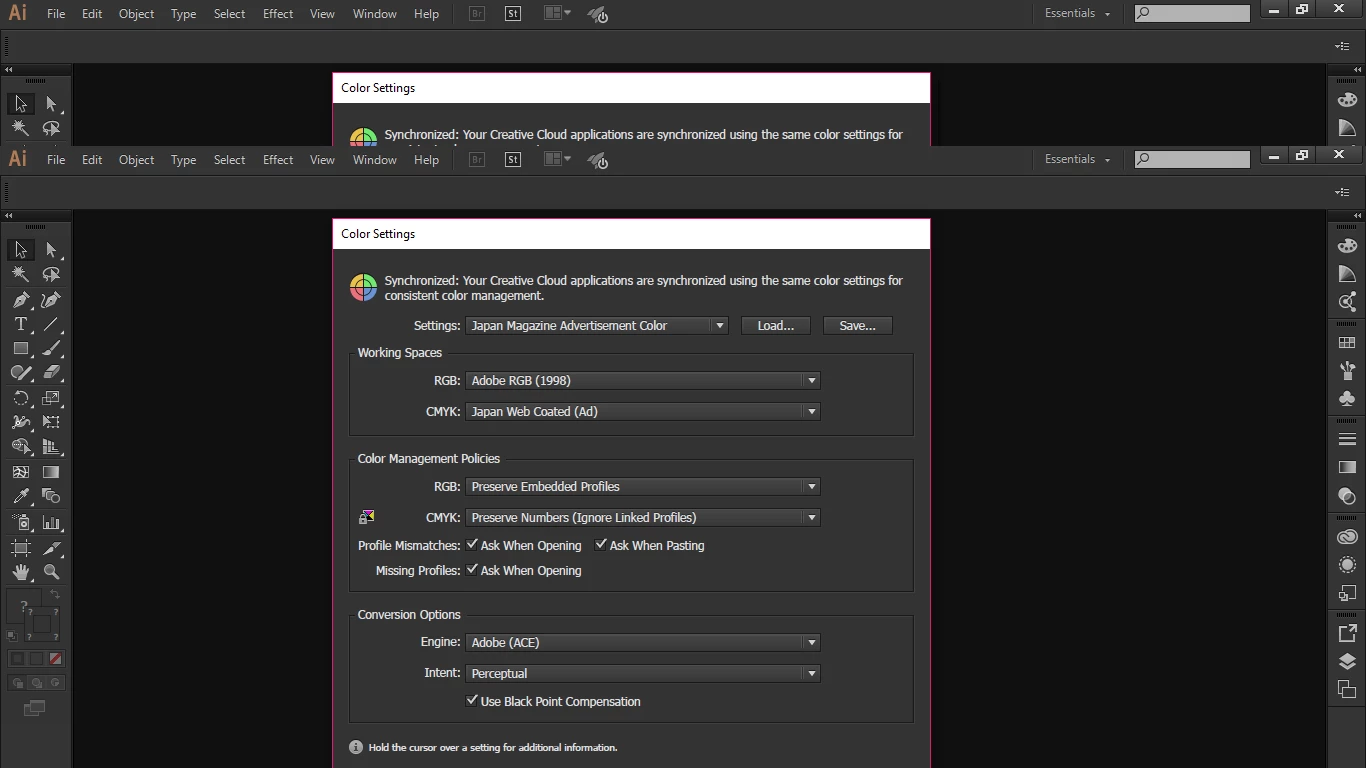The height and width of the screenshot is (768, 1366).
Task: Pick the Type tool
Action: click(x=20, y=324)
